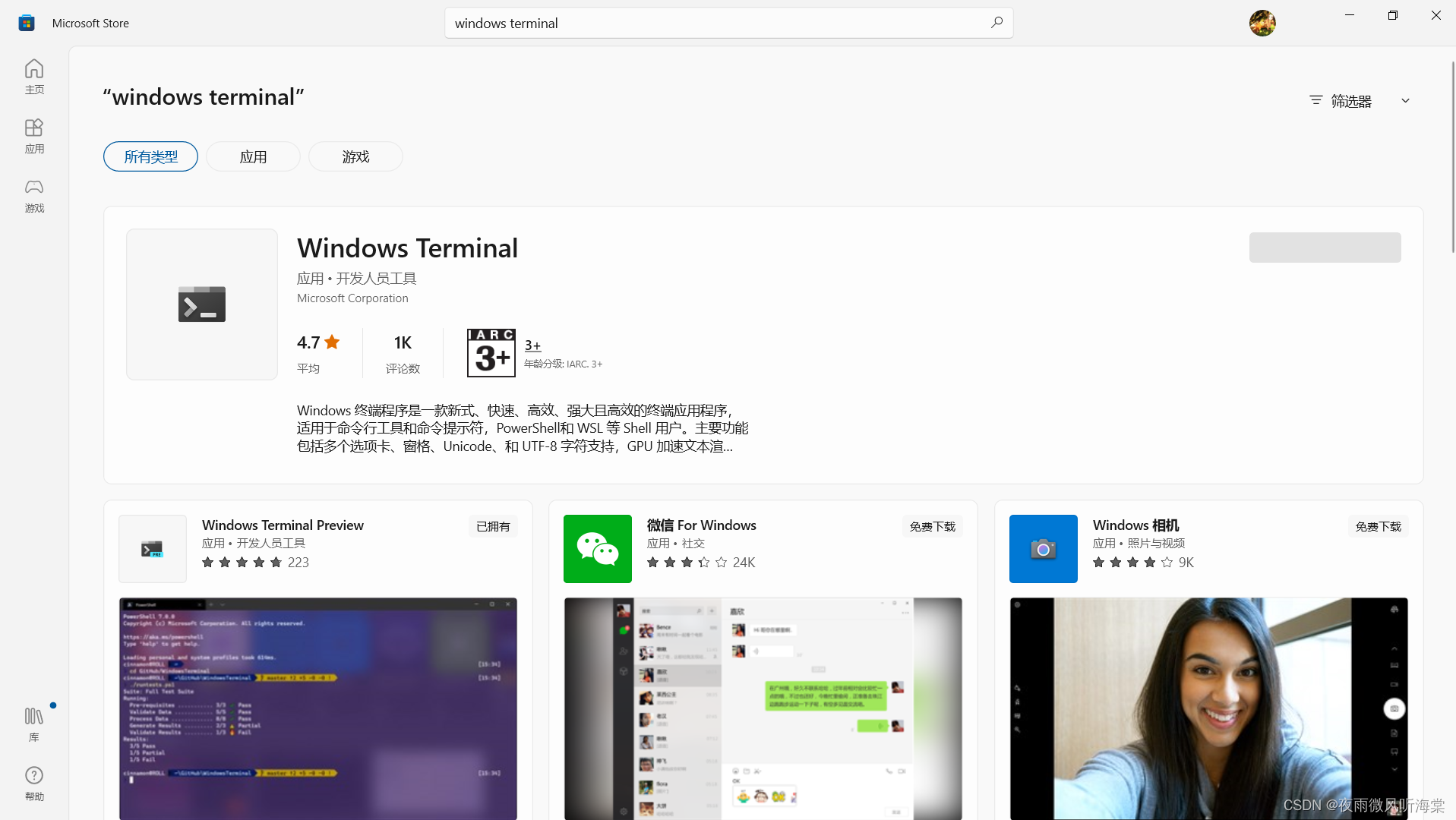Open the Help (帮助) sidebar page
This screenshot has width=1456, height=820.
click(x=34, y=784)
